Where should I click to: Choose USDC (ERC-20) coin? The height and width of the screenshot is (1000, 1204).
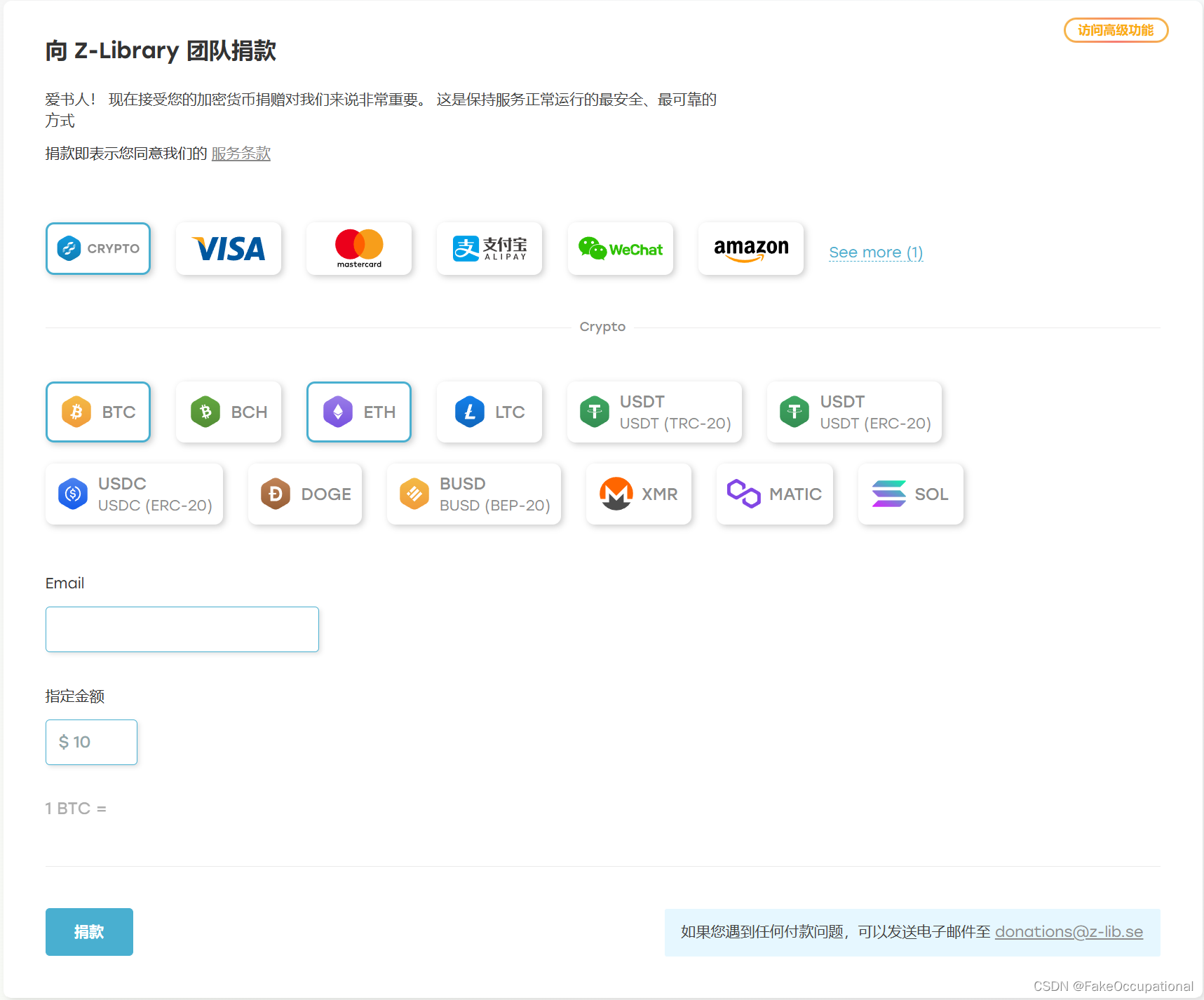point(135,494)
